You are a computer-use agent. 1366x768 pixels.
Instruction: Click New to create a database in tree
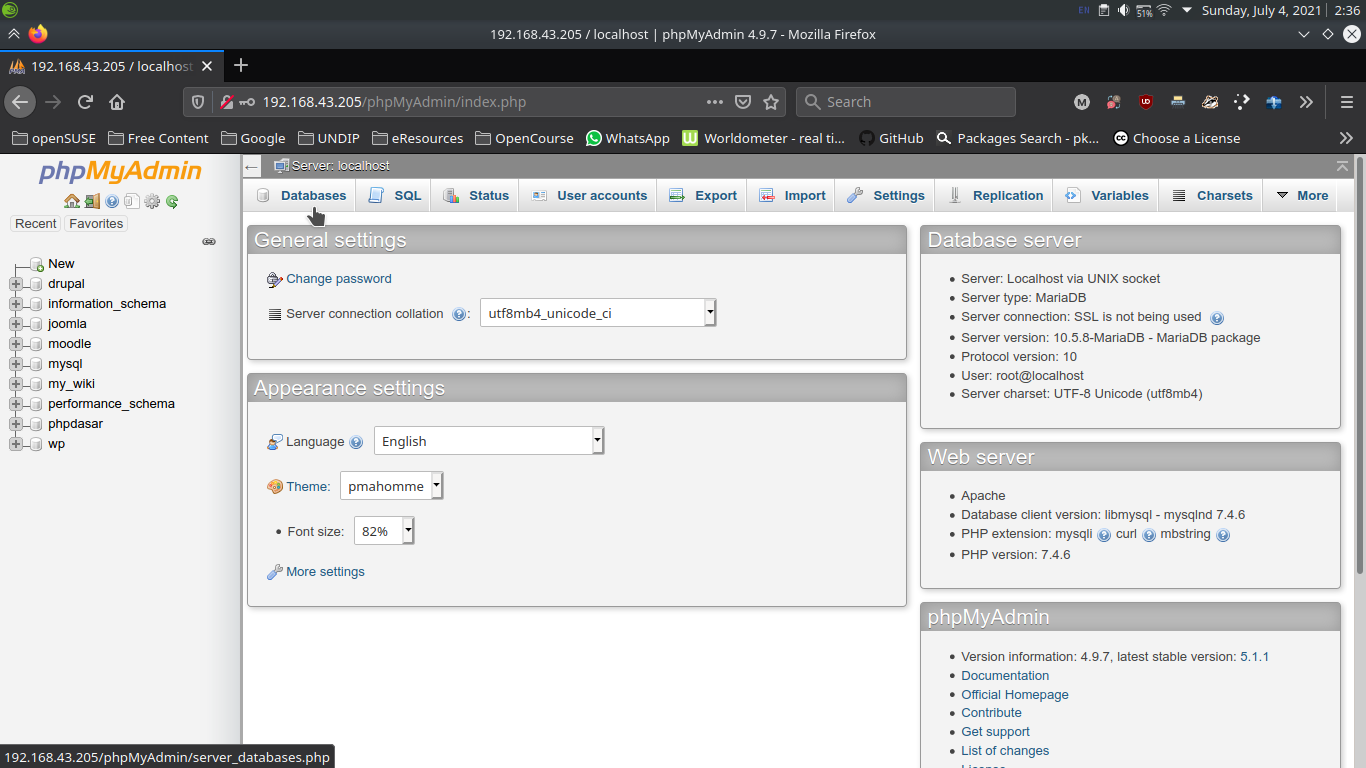pos(61,264)
